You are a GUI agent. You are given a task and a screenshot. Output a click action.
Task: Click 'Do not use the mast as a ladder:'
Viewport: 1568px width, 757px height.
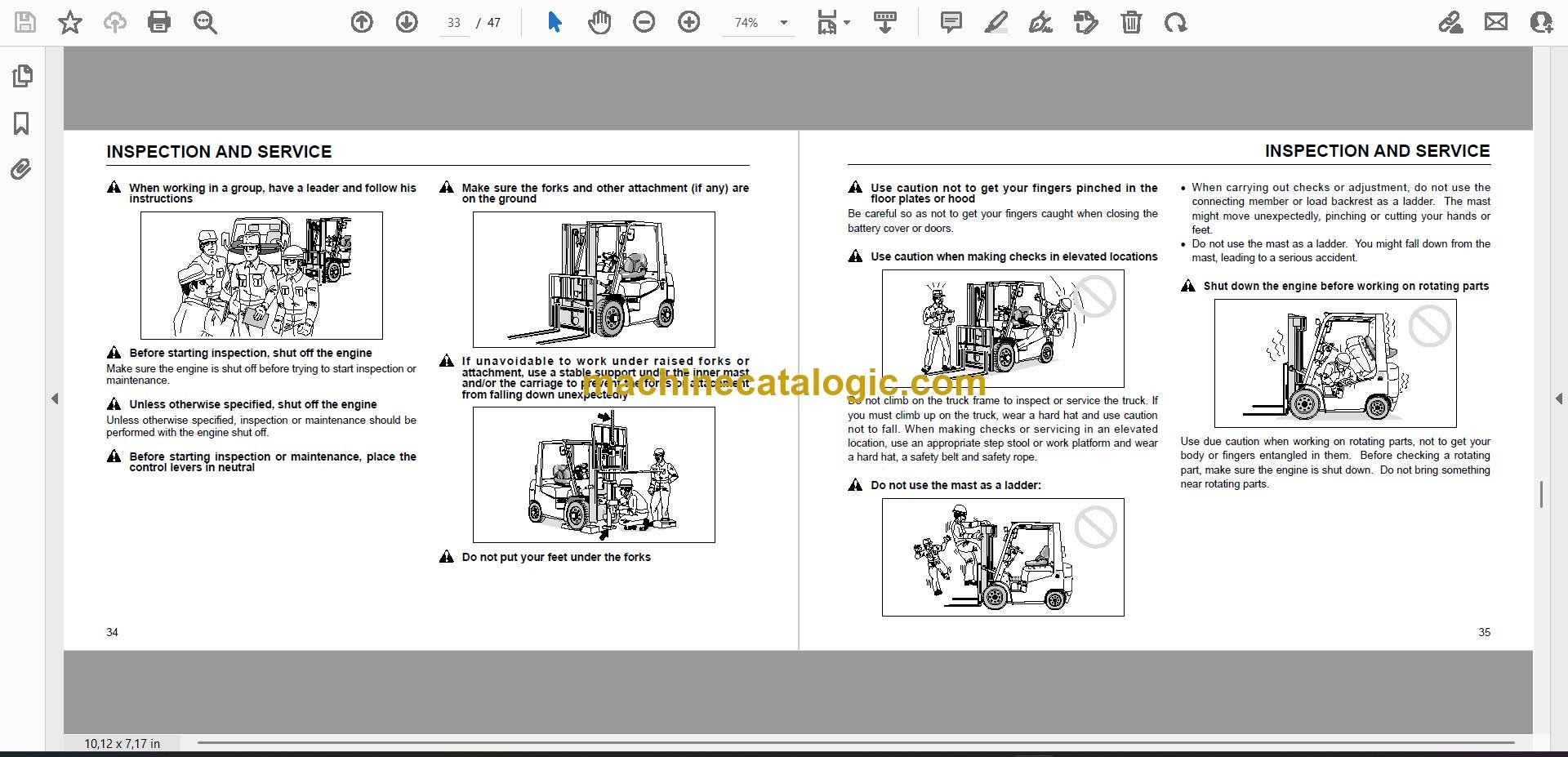click(955, 485)
